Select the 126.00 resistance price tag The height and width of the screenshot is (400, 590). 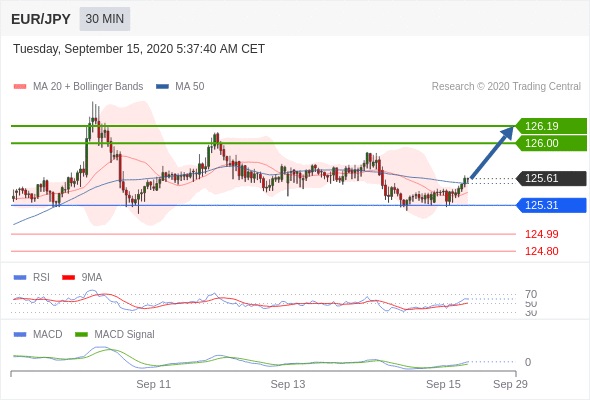point(551,143)
